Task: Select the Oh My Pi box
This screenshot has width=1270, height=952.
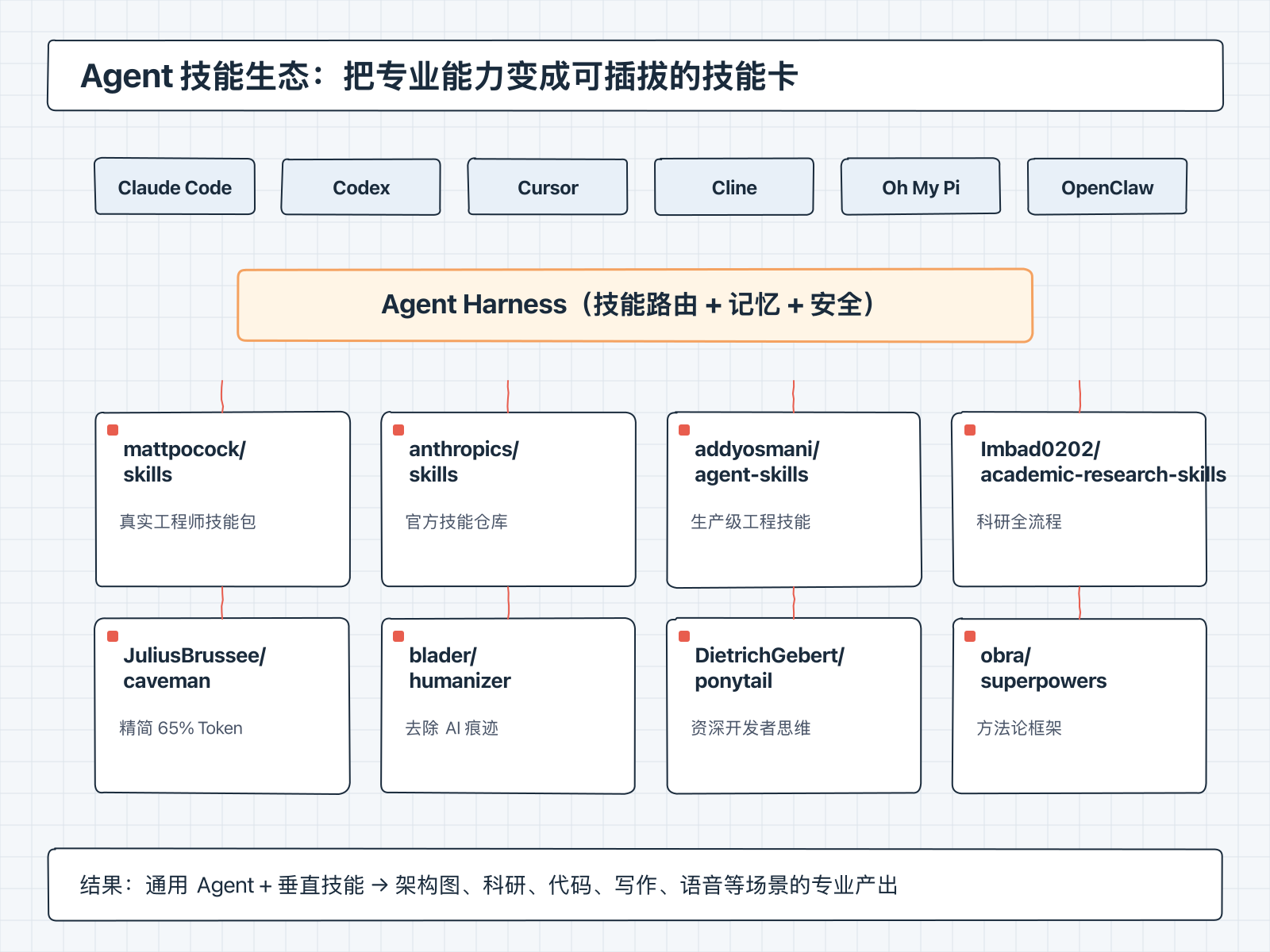Action: (x=921, y=186)
